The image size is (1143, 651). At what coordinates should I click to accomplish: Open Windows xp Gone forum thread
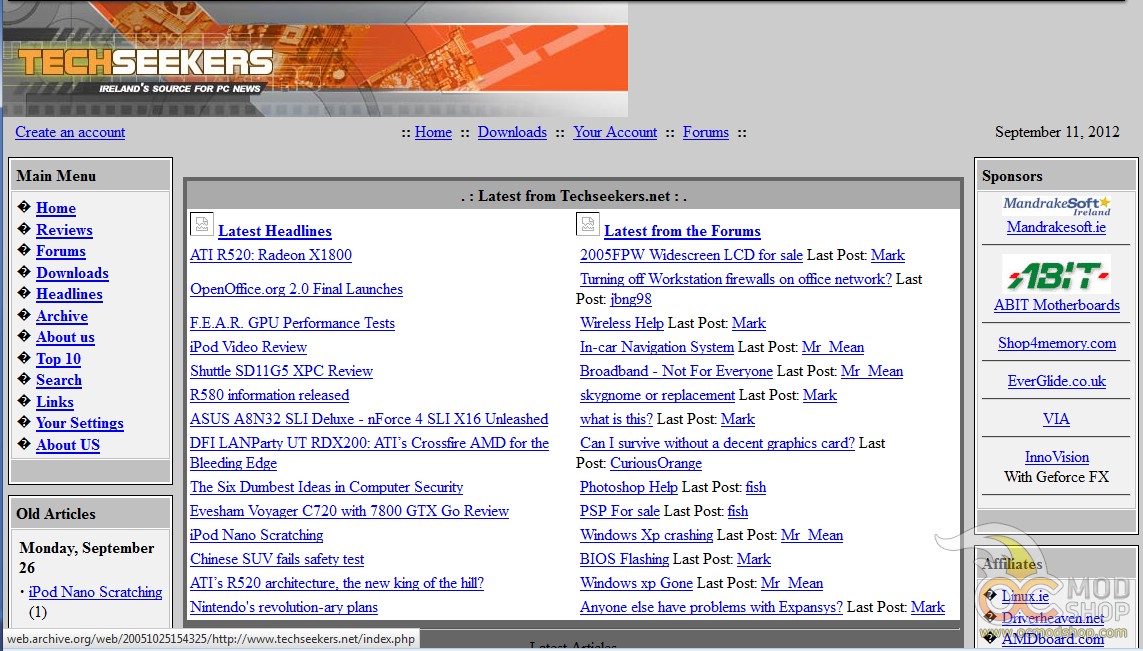636,583
